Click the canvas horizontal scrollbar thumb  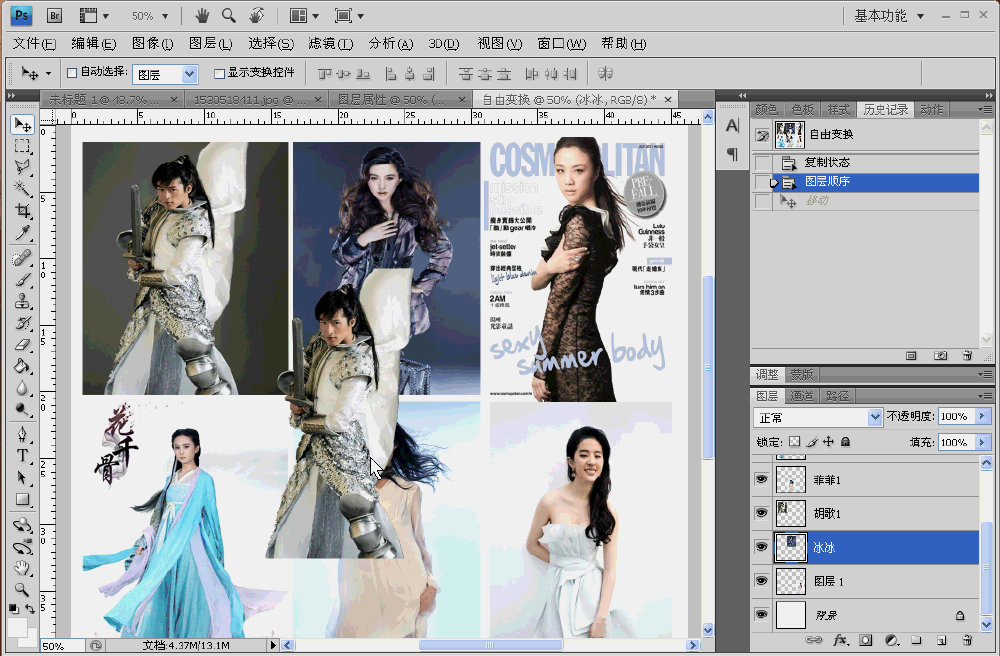(490, 645)
